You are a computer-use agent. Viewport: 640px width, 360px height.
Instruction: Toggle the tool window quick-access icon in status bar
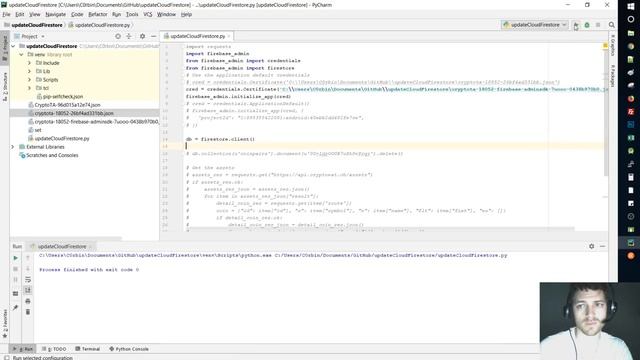(x=6, y=358)
